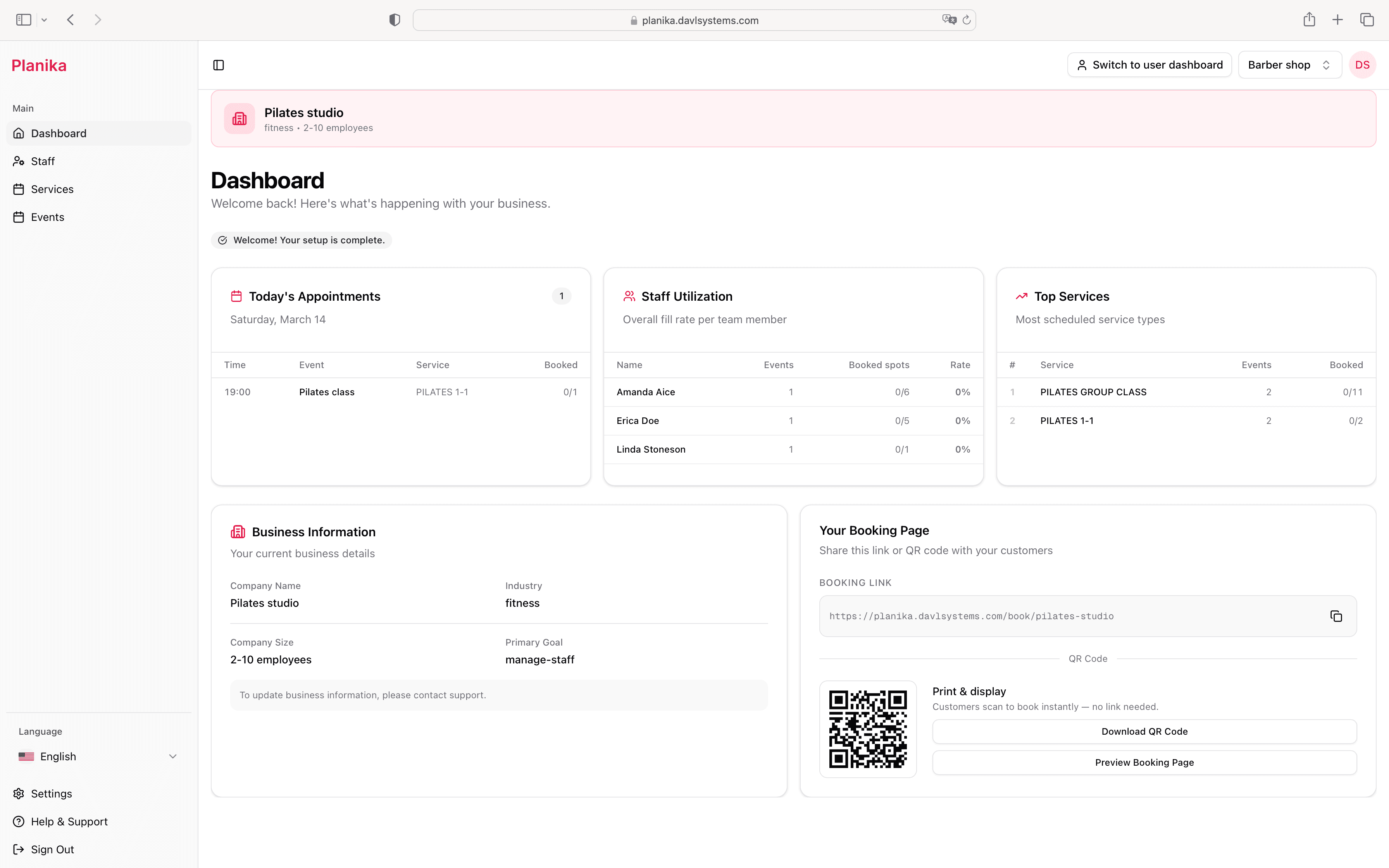This screenshot has height=868, width=1389.
Task: Go back in browser history
Action: pyautogui.click(x=71, y=20)
